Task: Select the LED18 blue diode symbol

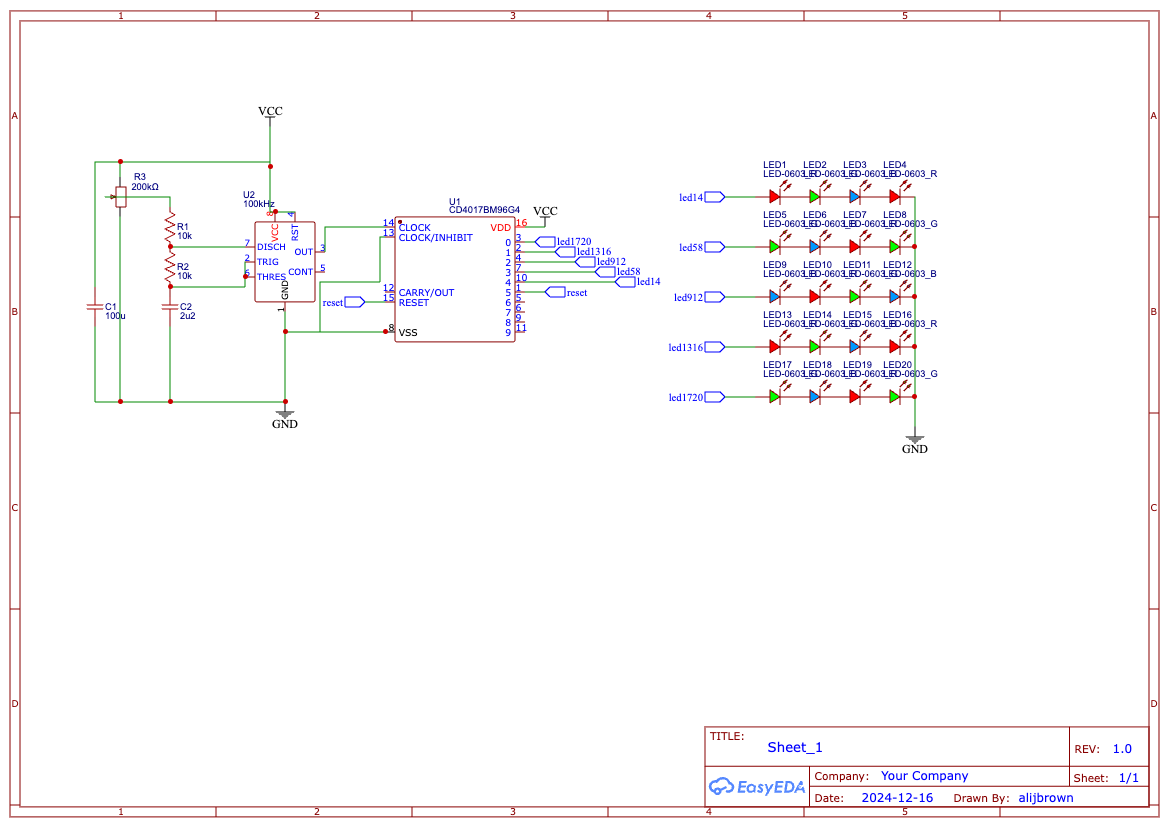Action: pos(815,397)
